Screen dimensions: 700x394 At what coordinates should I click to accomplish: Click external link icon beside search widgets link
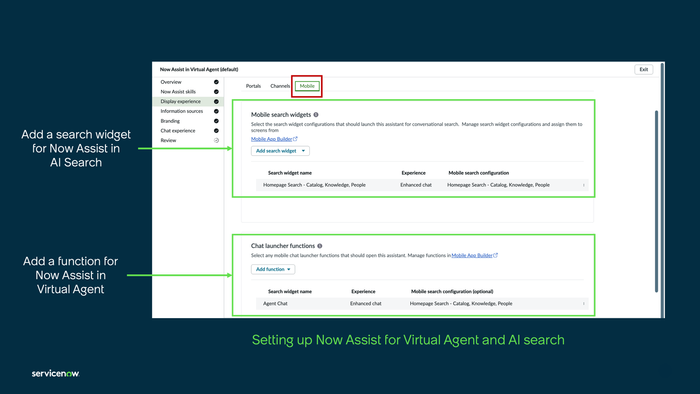pyautogui.click(x=295, y=139)
